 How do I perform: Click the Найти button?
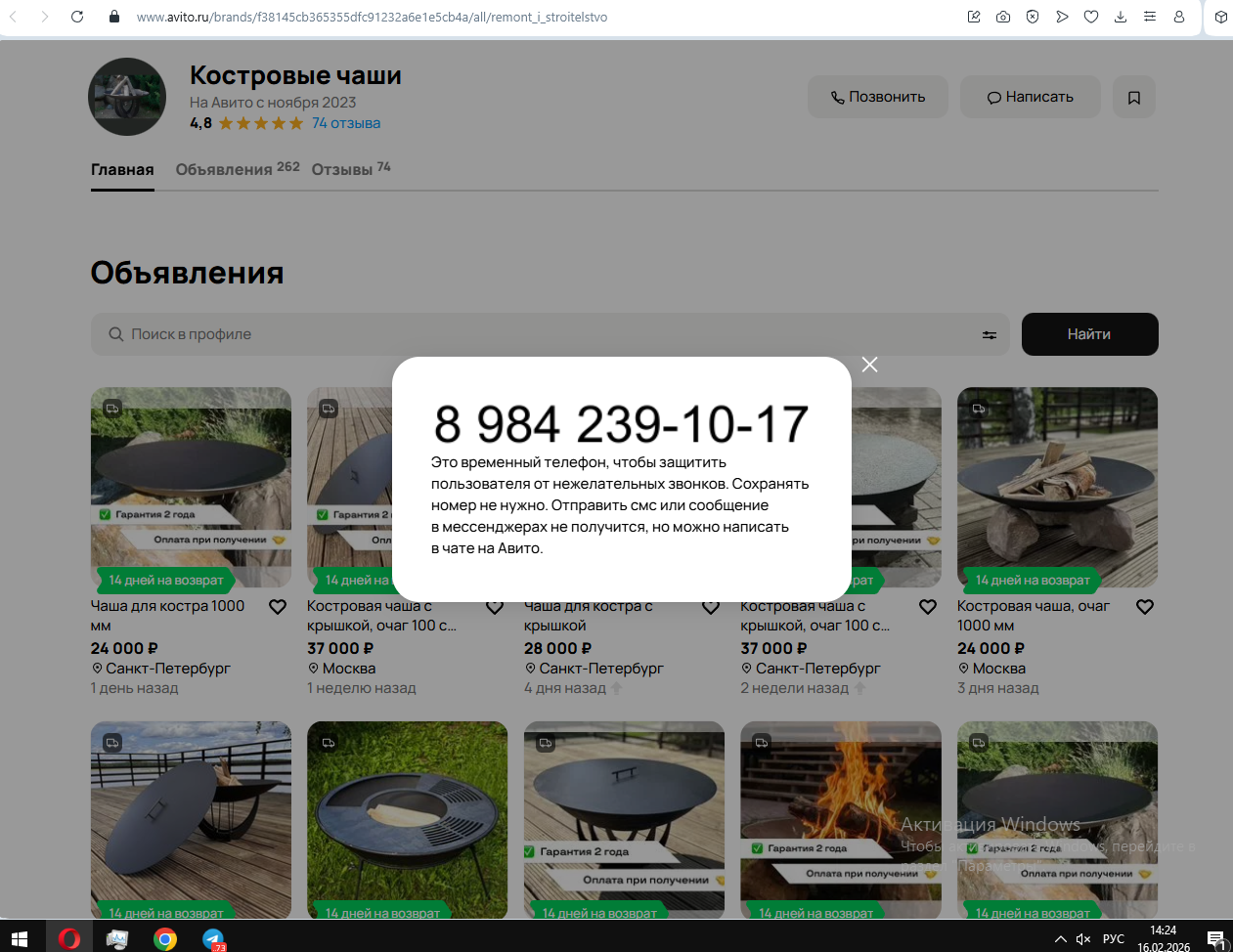pyautogui.click(x=1089, y=334)
